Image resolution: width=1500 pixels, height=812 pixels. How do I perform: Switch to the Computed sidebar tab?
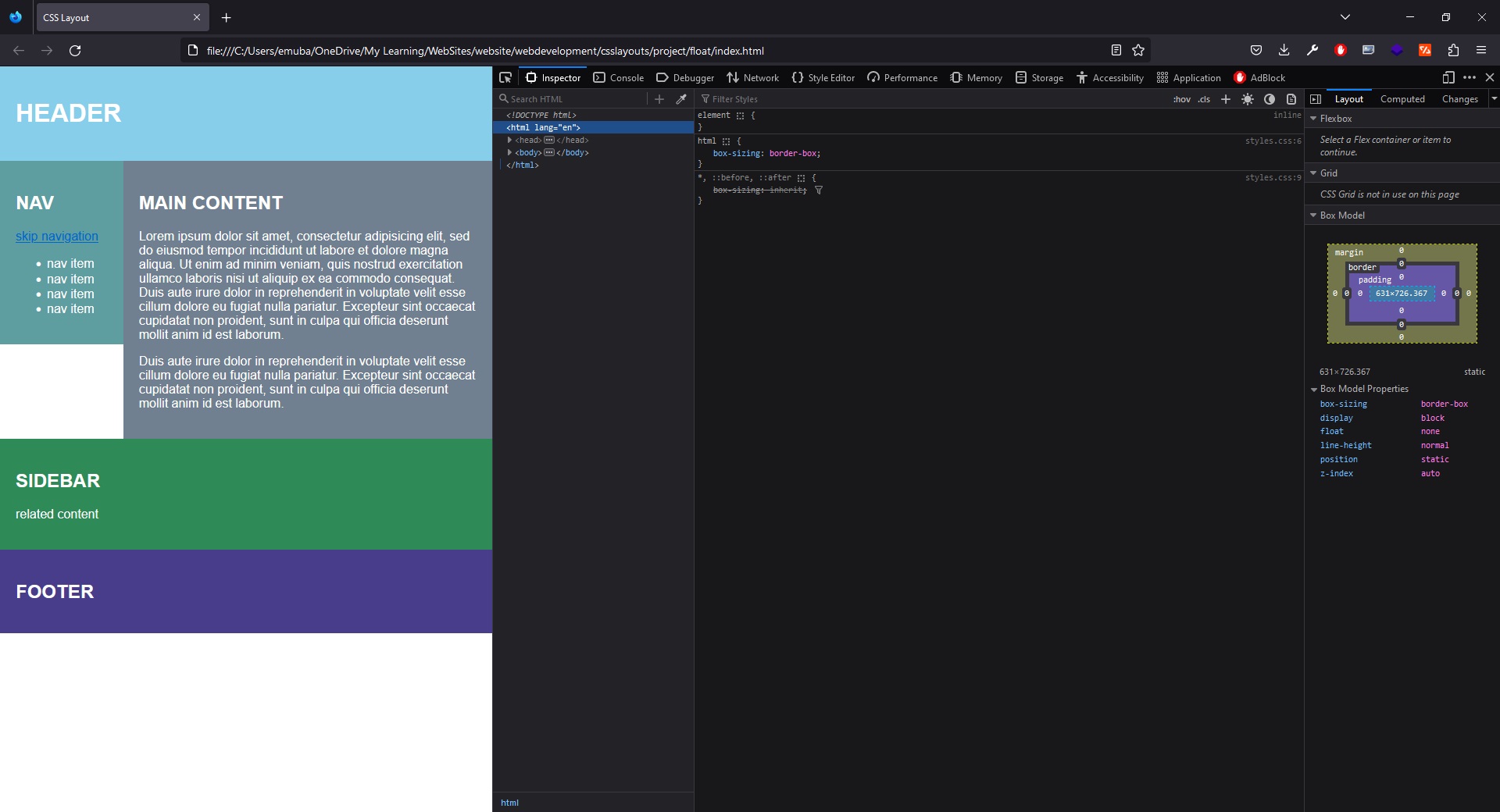(x=1402, y=99)
